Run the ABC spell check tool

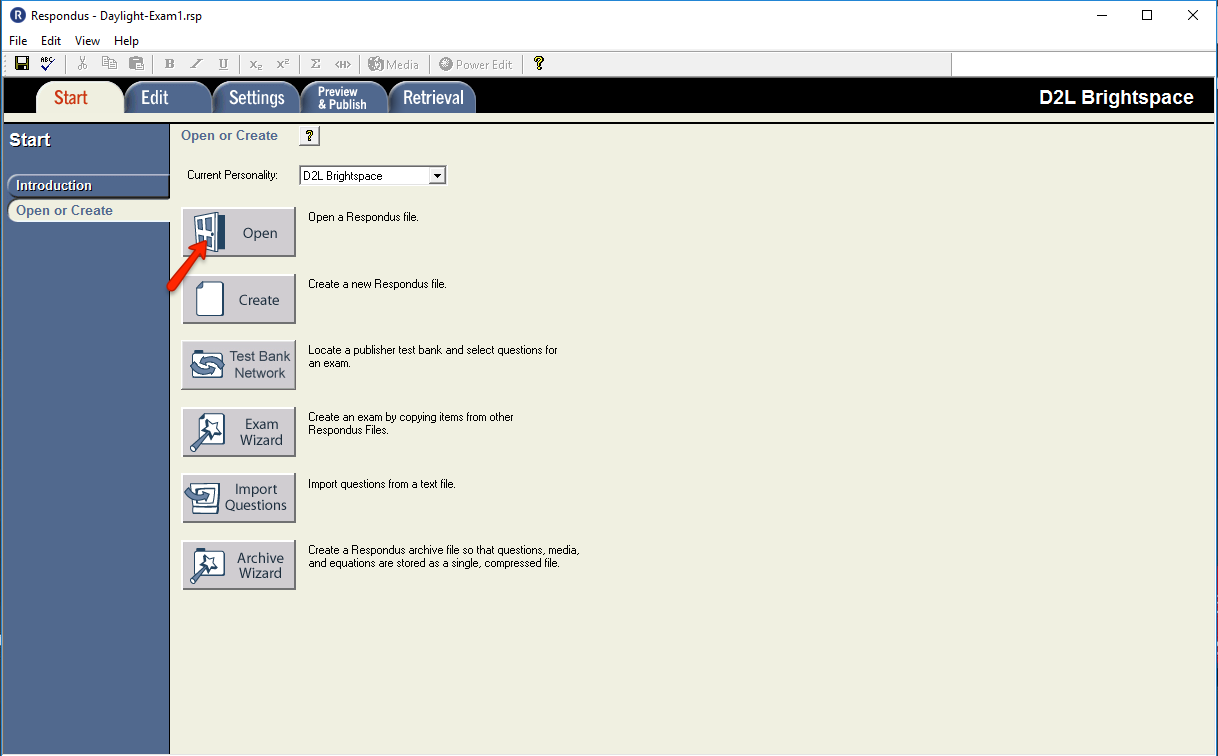[x=48, y=64]
